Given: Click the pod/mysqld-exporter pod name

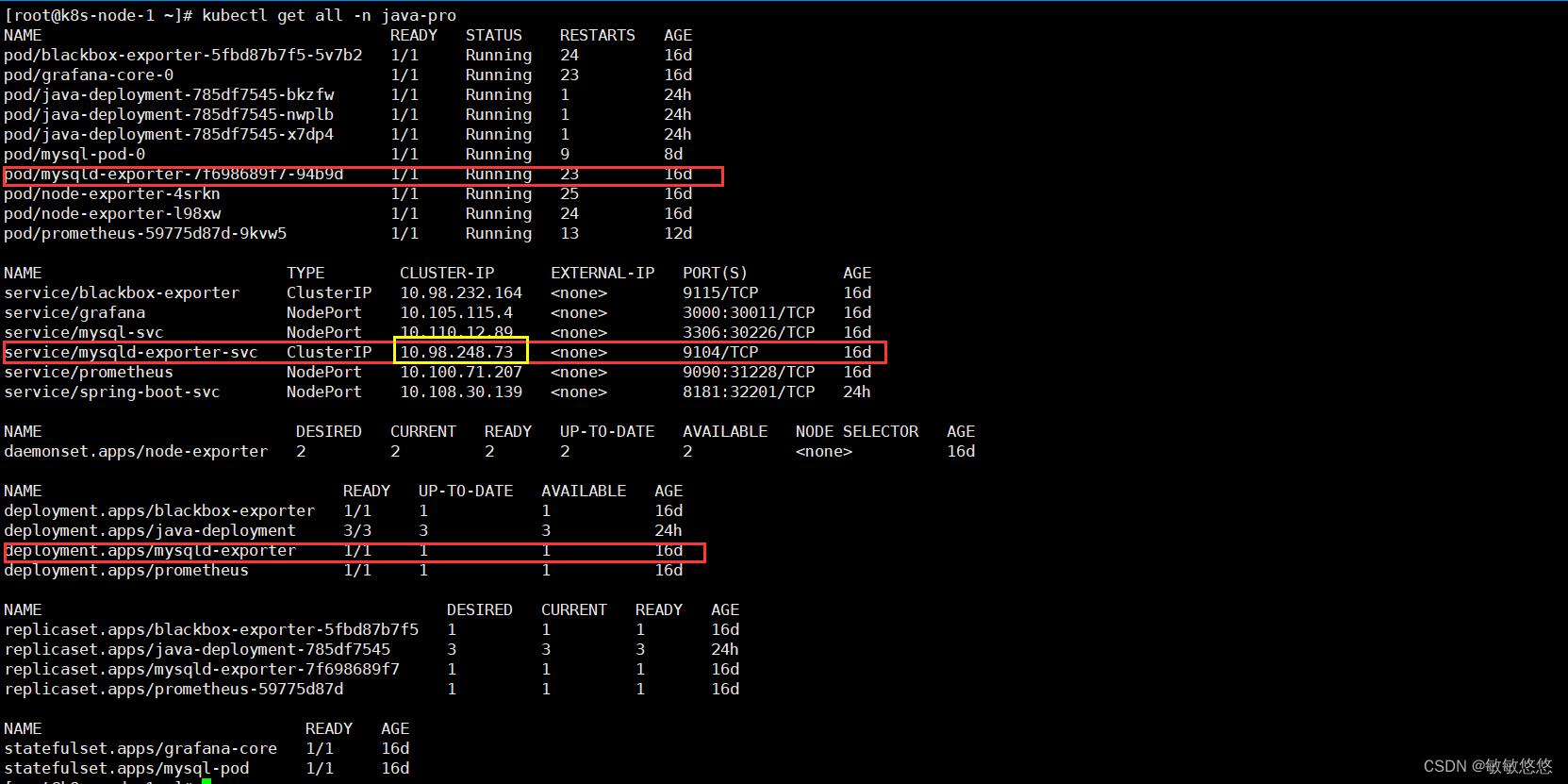Looking at the screenshot, I should [x=173, y=175].
